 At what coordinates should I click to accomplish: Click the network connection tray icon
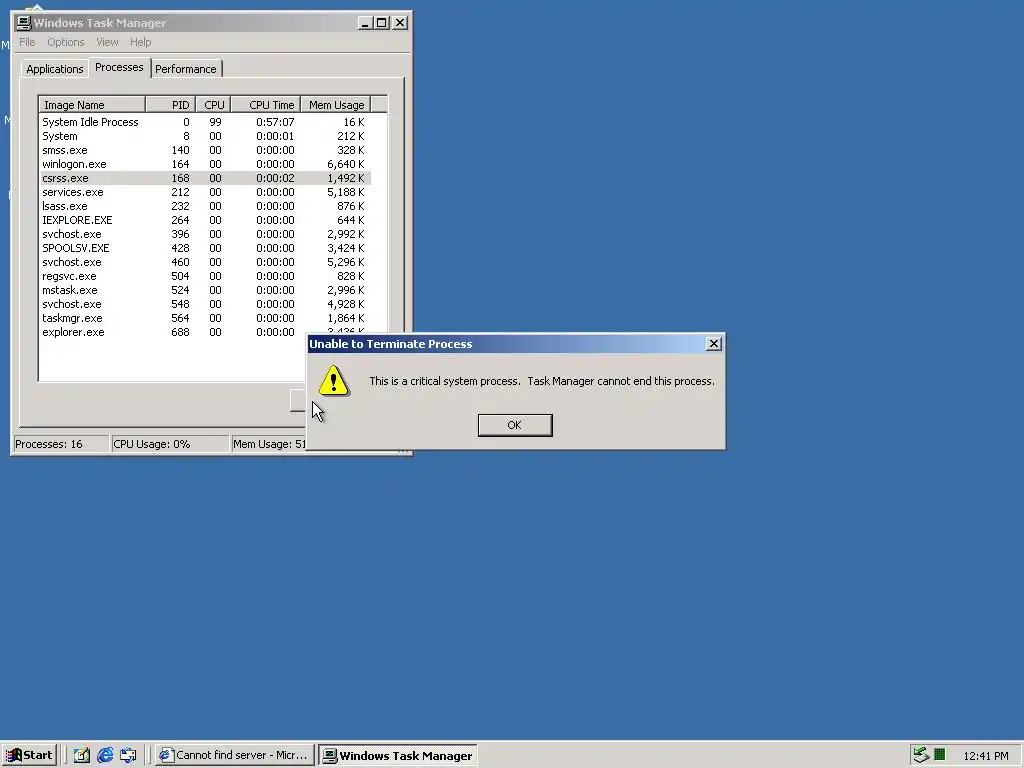pos(921,755)
